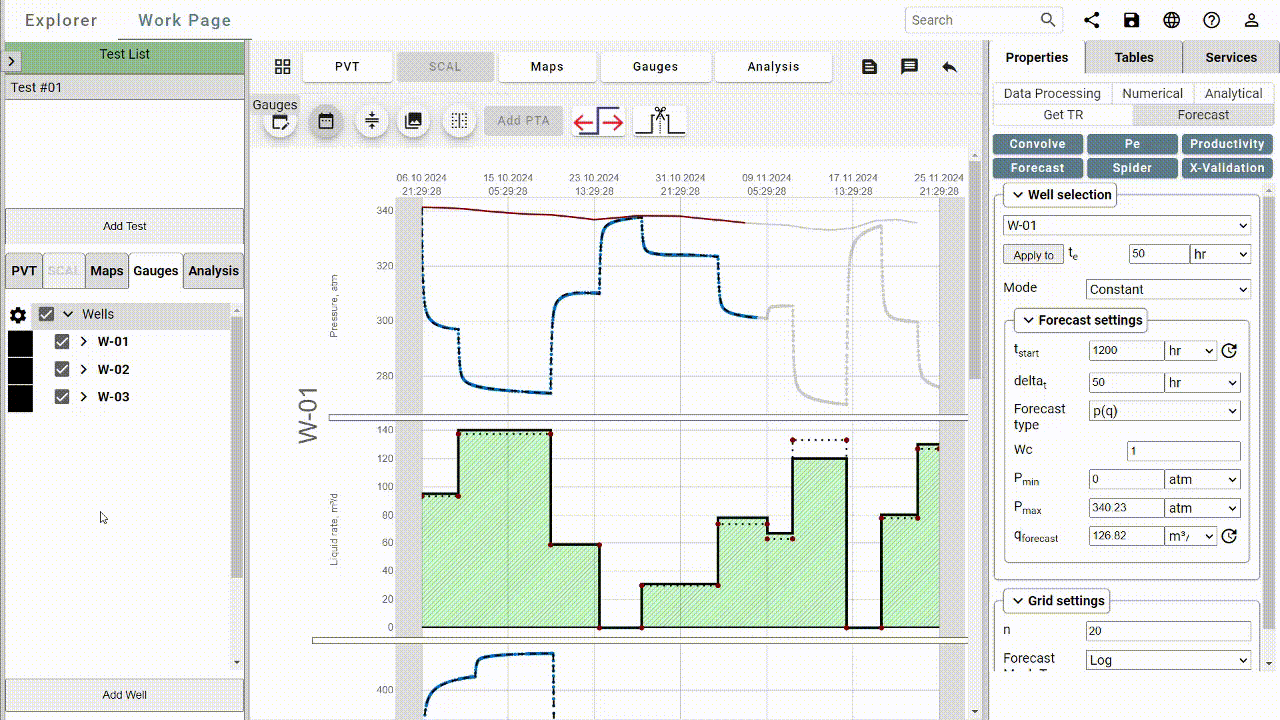The width and height of the screenshot is (1280, 720).
Task: Open the Log forecast mesh dropdown
Action: click(1168, 660)
